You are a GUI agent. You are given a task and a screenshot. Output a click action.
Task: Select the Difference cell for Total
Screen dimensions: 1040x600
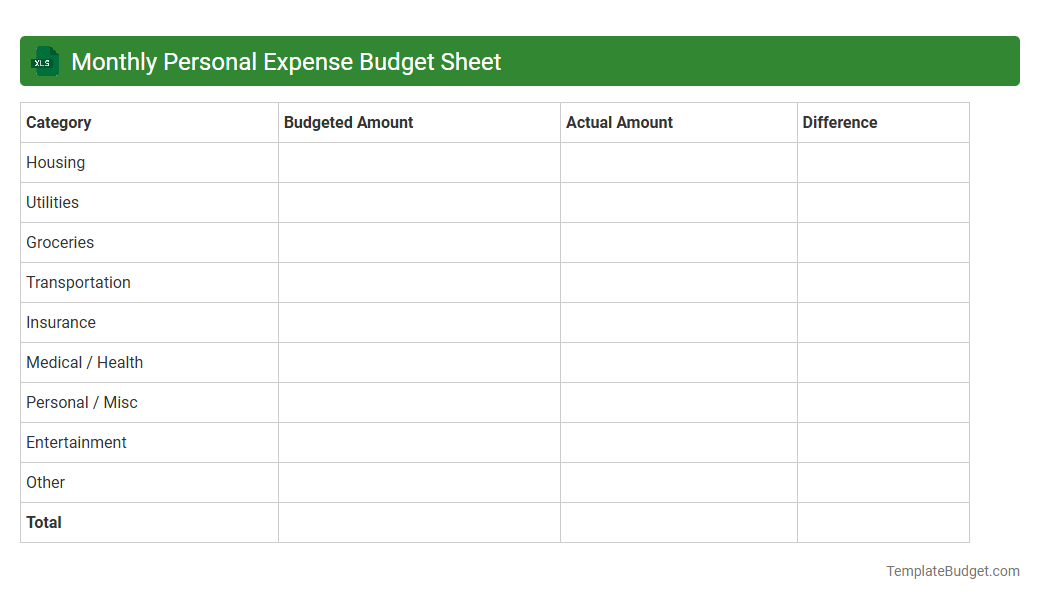(883, 522)
